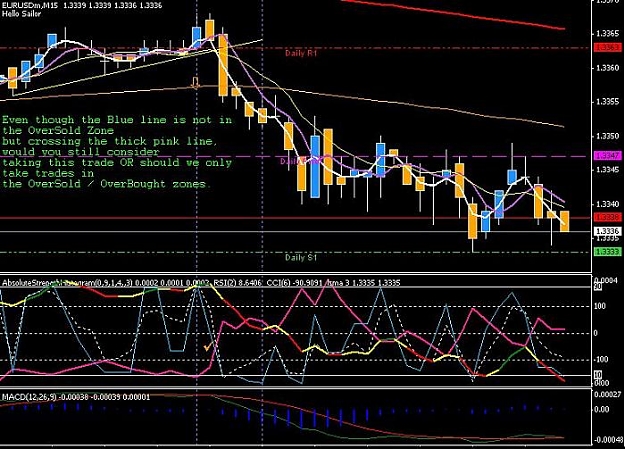This screenshot has width=625, height=449.
Task: Click the "Daily S1" support label
Action: [x=301, y=257]
